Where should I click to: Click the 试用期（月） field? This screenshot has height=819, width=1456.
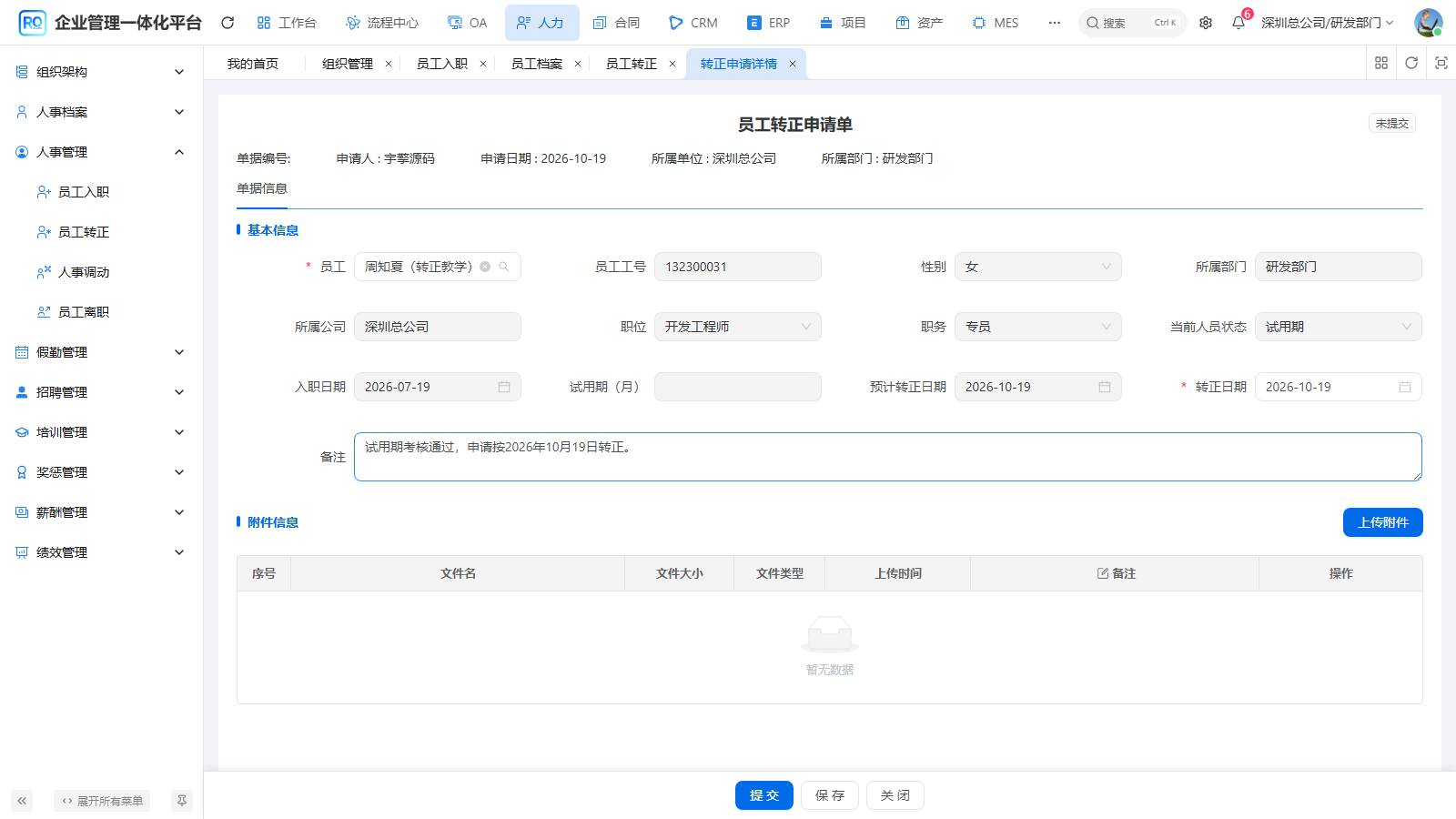pos(738,387)
